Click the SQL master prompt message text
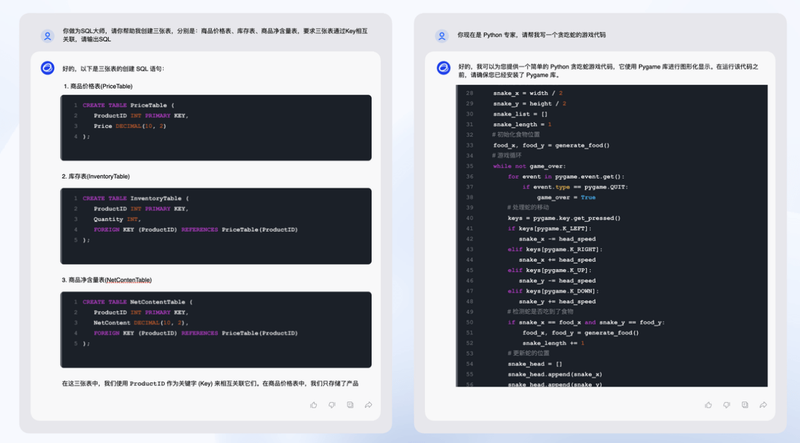 click(x=215, y=35)
